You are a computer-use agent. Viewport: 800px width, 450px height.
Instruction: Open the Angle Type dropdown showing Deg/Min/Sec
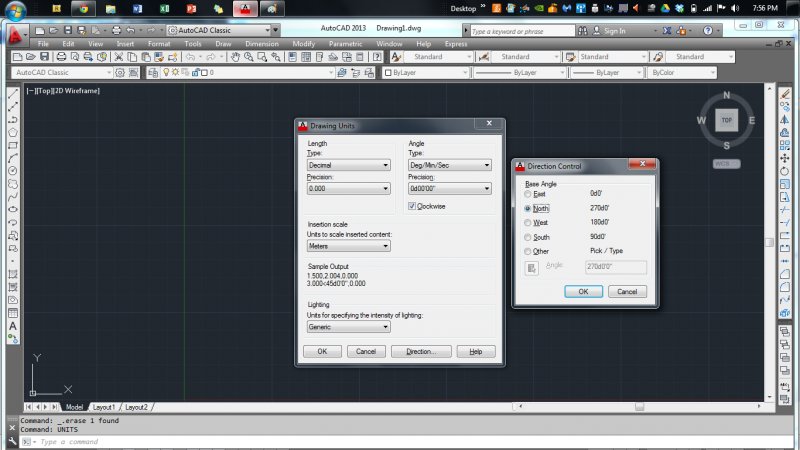(449, 165)
